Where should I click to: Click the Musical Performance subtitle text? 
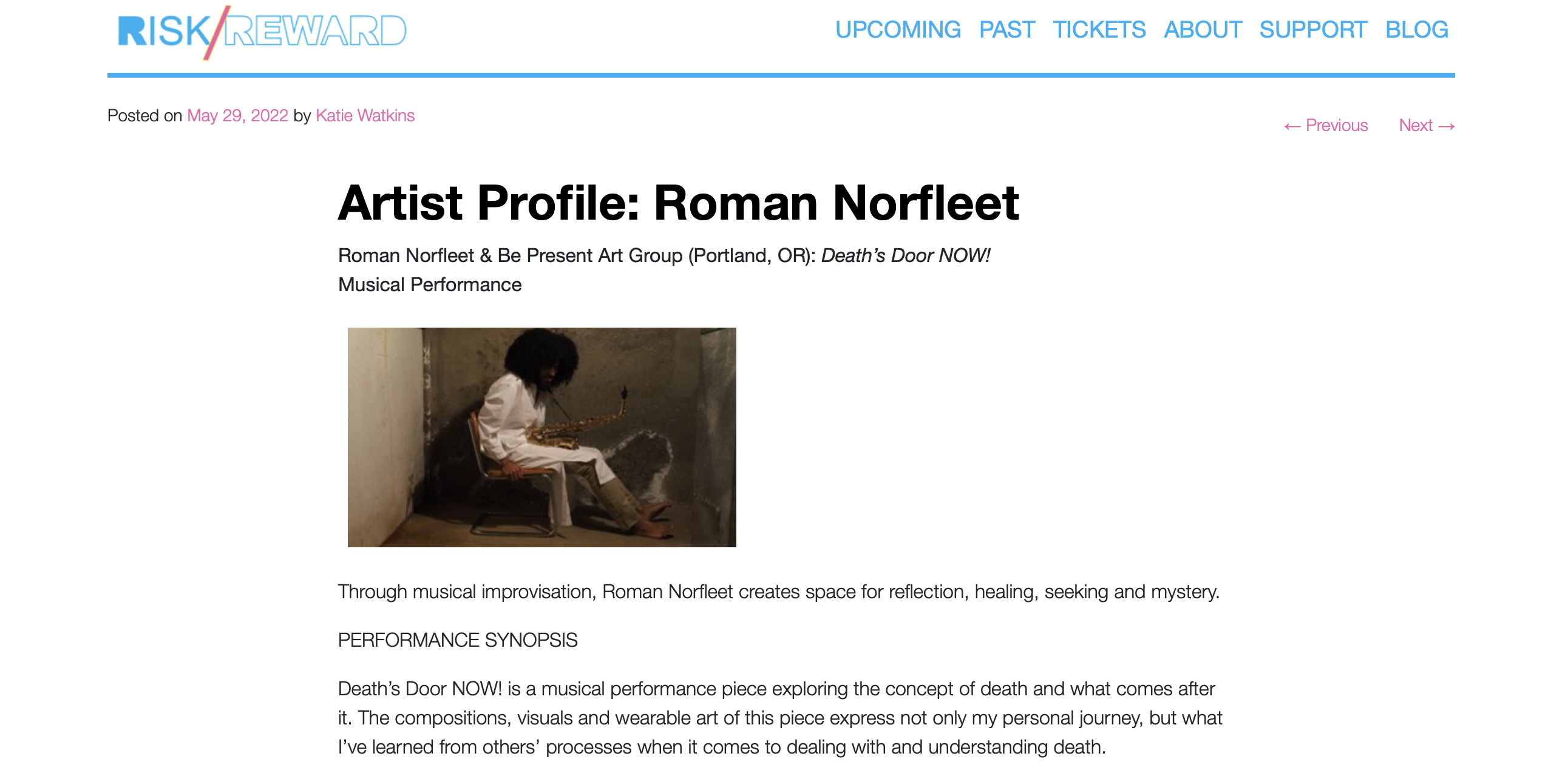(430, 285)
